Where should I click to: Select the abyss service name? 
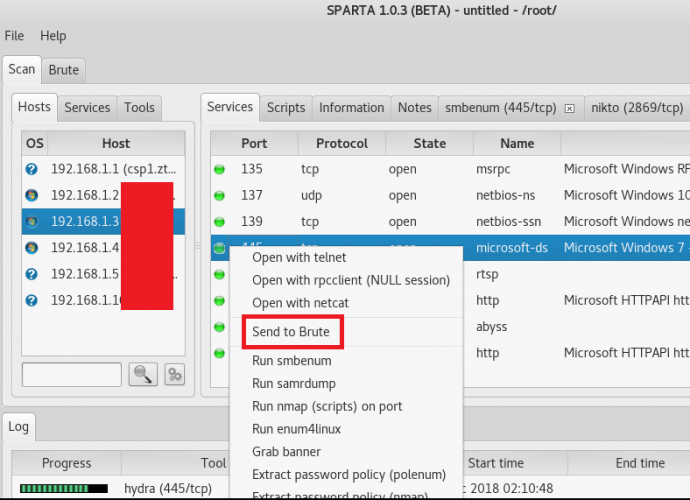(x=492, y=327)
